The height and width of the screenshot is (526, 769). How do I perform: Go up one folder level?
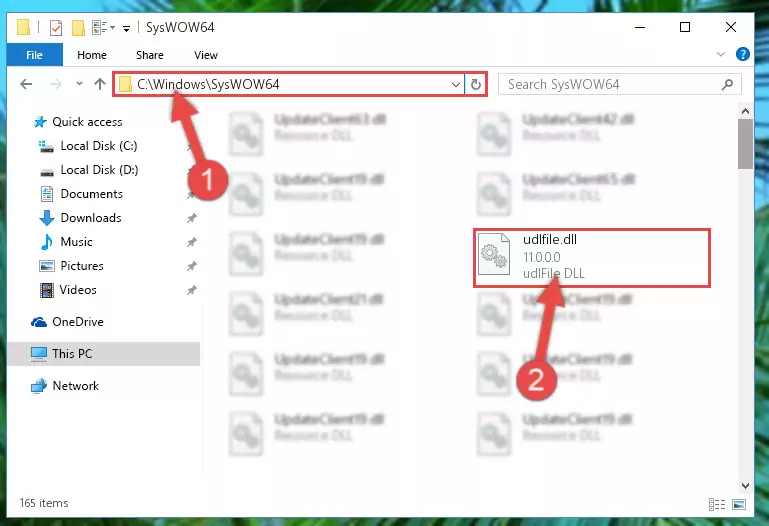pos(100,84)
